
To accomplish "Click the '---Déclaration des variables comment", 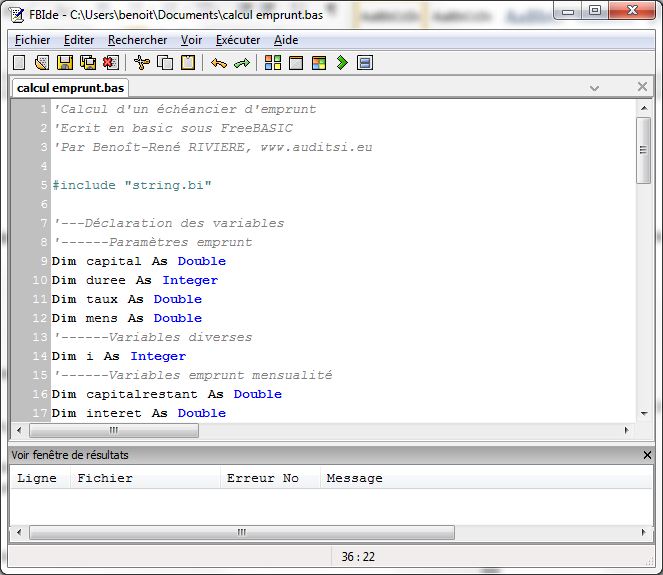I will (x=169, y=223).
